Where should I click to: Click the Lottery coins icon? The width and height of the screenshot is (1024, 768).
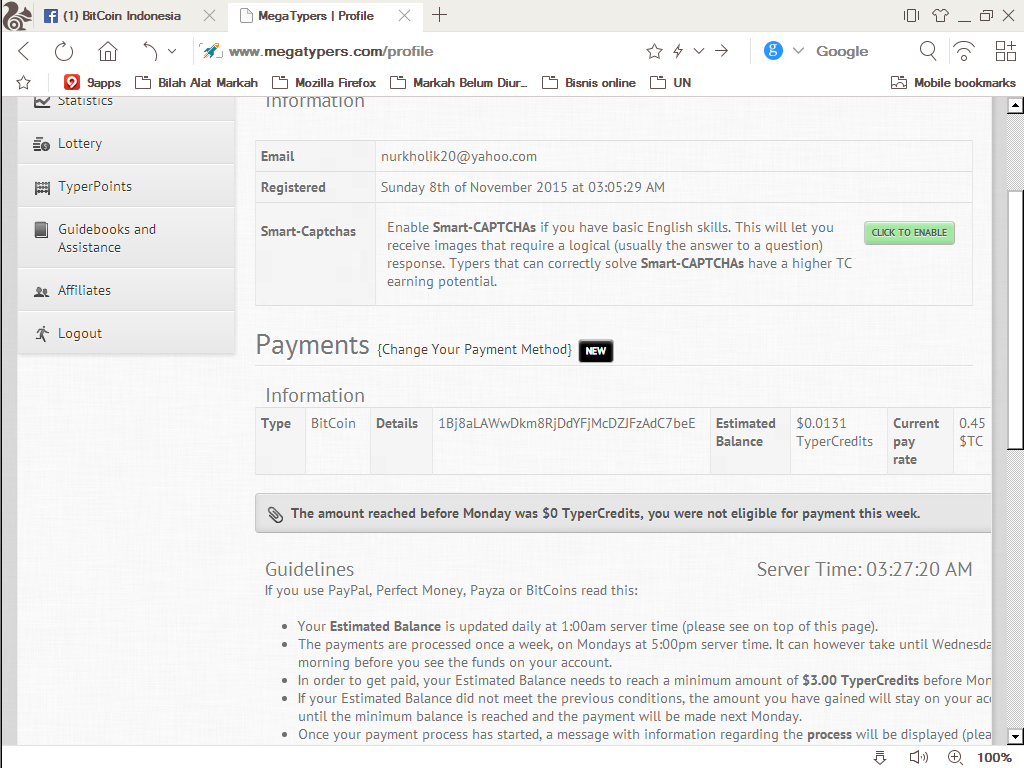(x=41, y=144)
